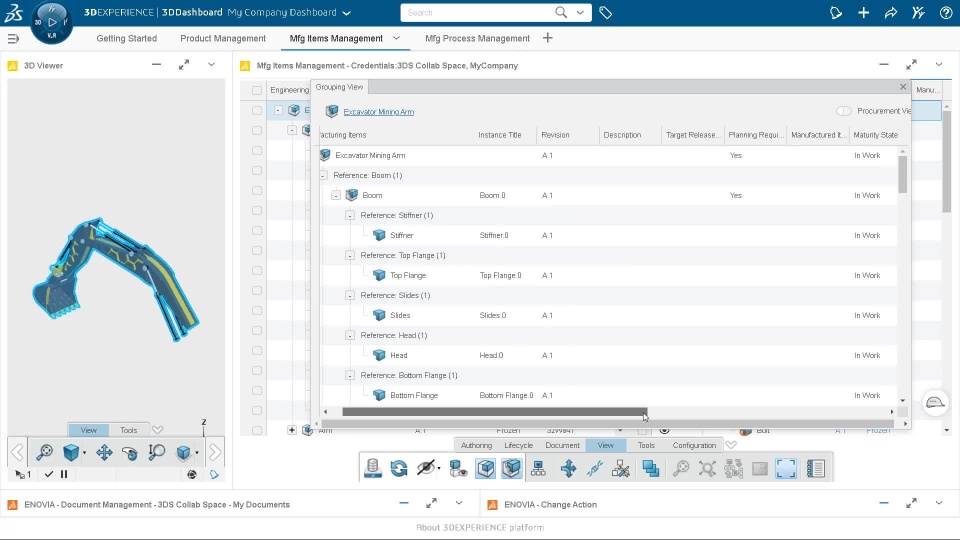Image resolution: width=960 pixels, height=540 pixels.
Task: Click the Grouping View horizontal scrollbar thumb
Action: (495, 412)
